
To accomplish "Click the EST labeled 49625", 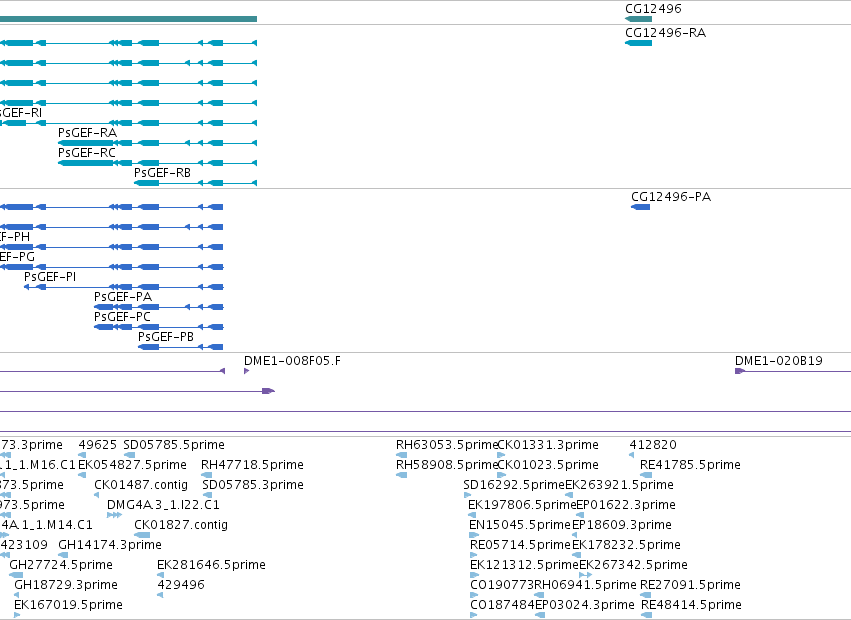I will pos(98,445).
